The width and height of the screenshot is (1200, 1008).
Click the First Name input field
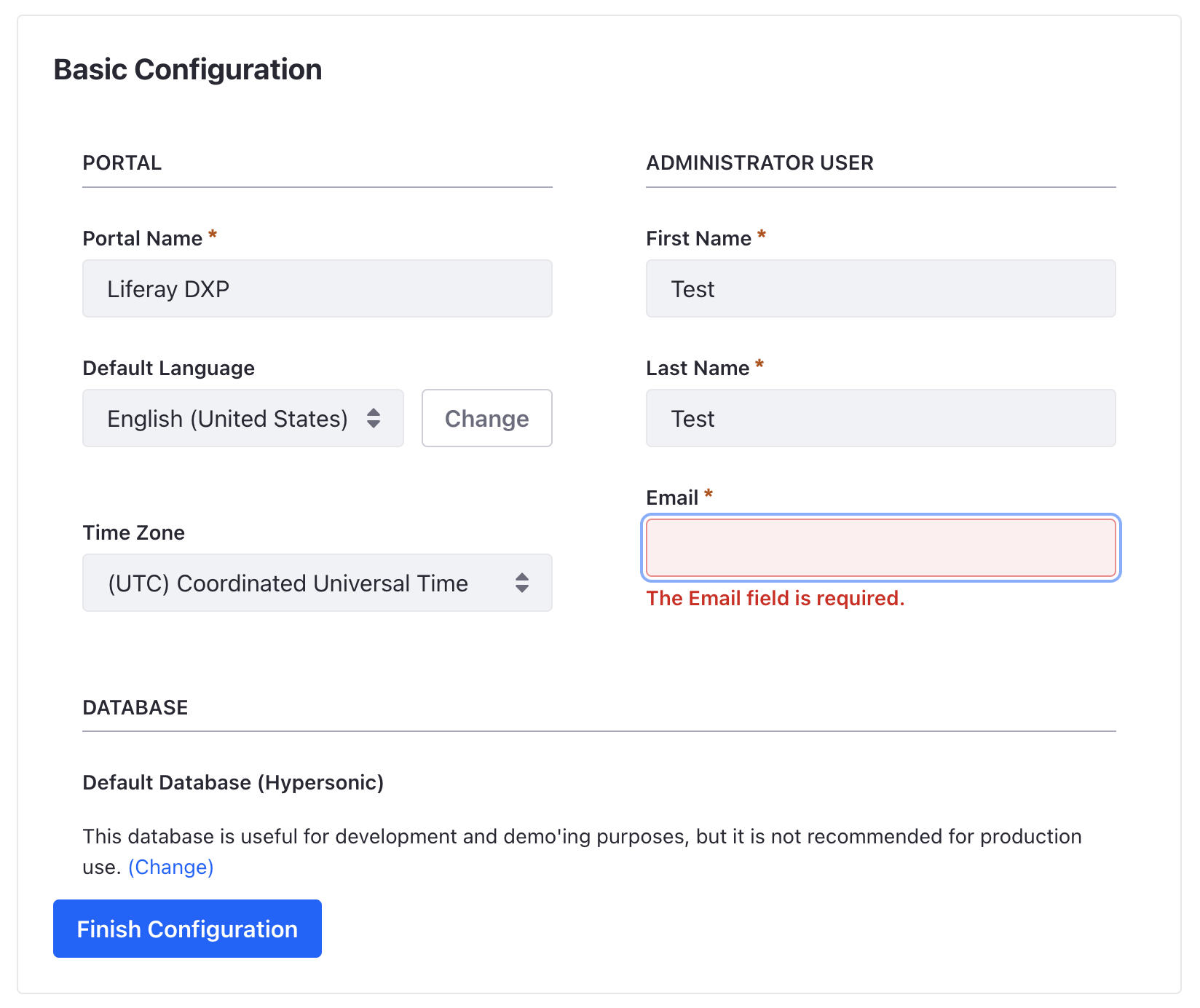click(x=881, y=288)
